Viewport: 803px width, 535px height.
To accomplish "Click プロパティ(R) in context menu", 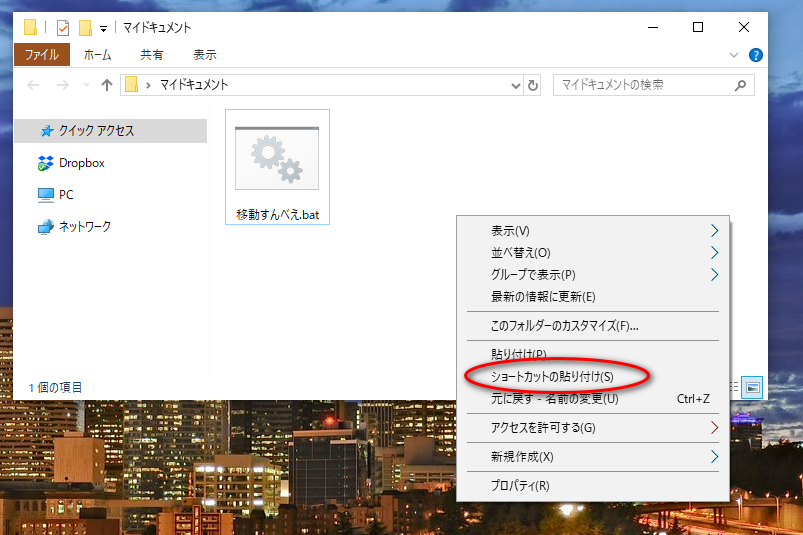I will point(520,486).
